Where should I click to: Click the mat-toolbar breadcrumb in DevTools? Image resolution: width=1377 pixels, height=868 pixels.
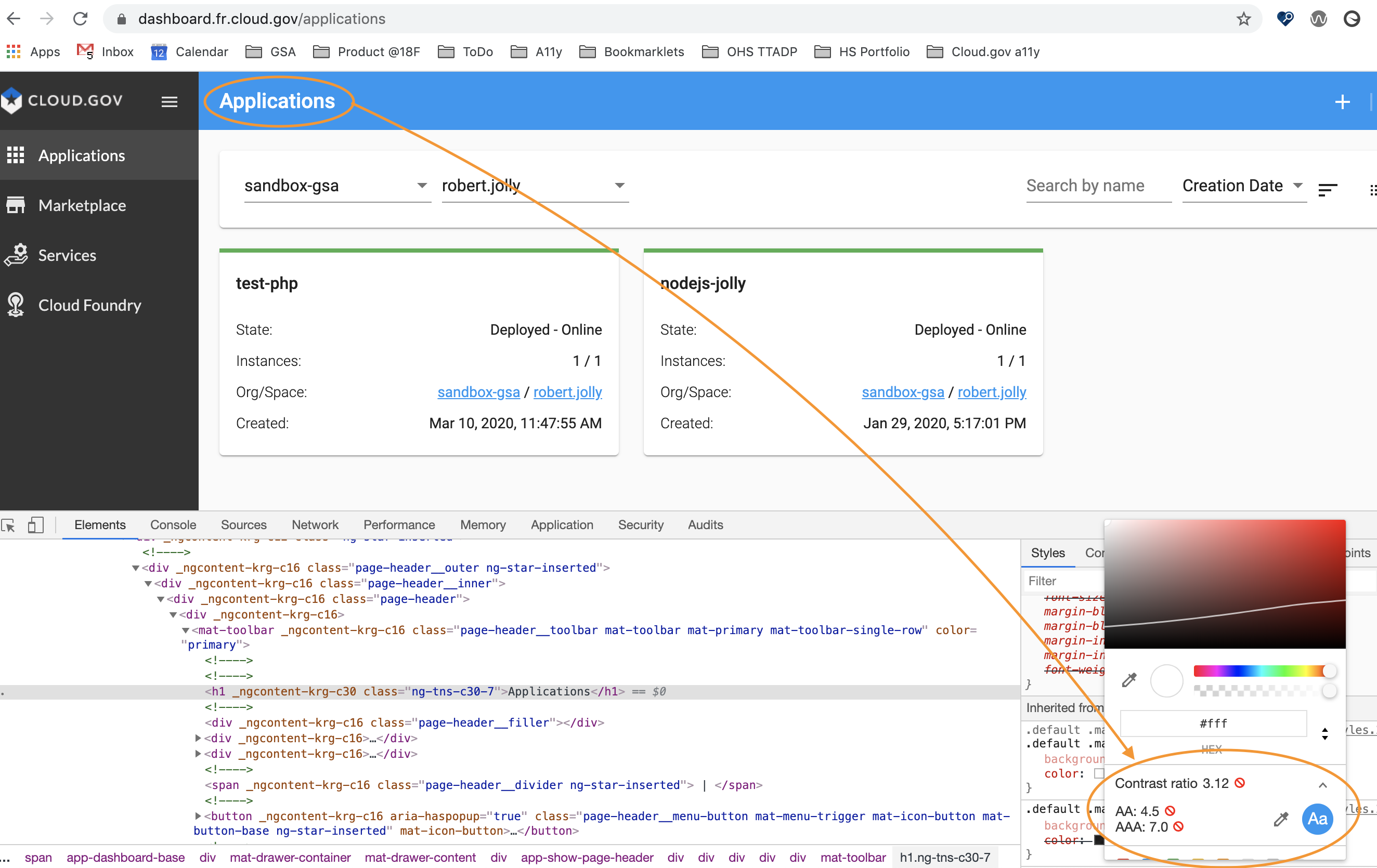pyautogui.click(x=853, y=857)
